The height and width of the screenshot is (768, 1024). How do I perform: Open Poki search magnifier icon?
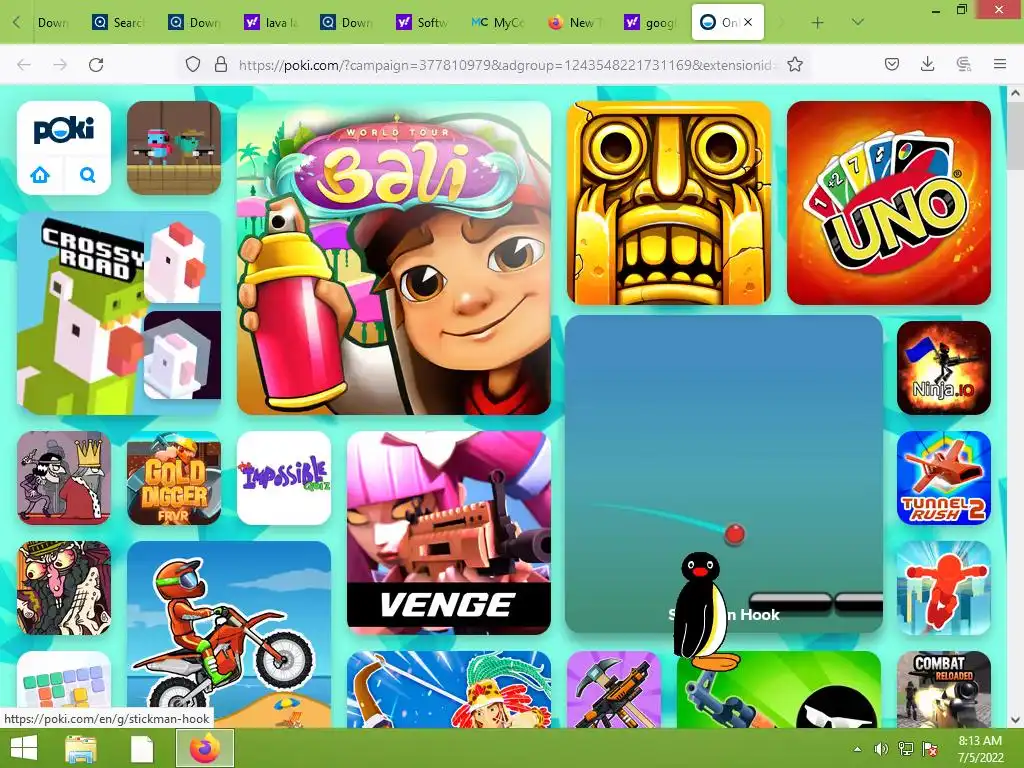coord(88,174)
